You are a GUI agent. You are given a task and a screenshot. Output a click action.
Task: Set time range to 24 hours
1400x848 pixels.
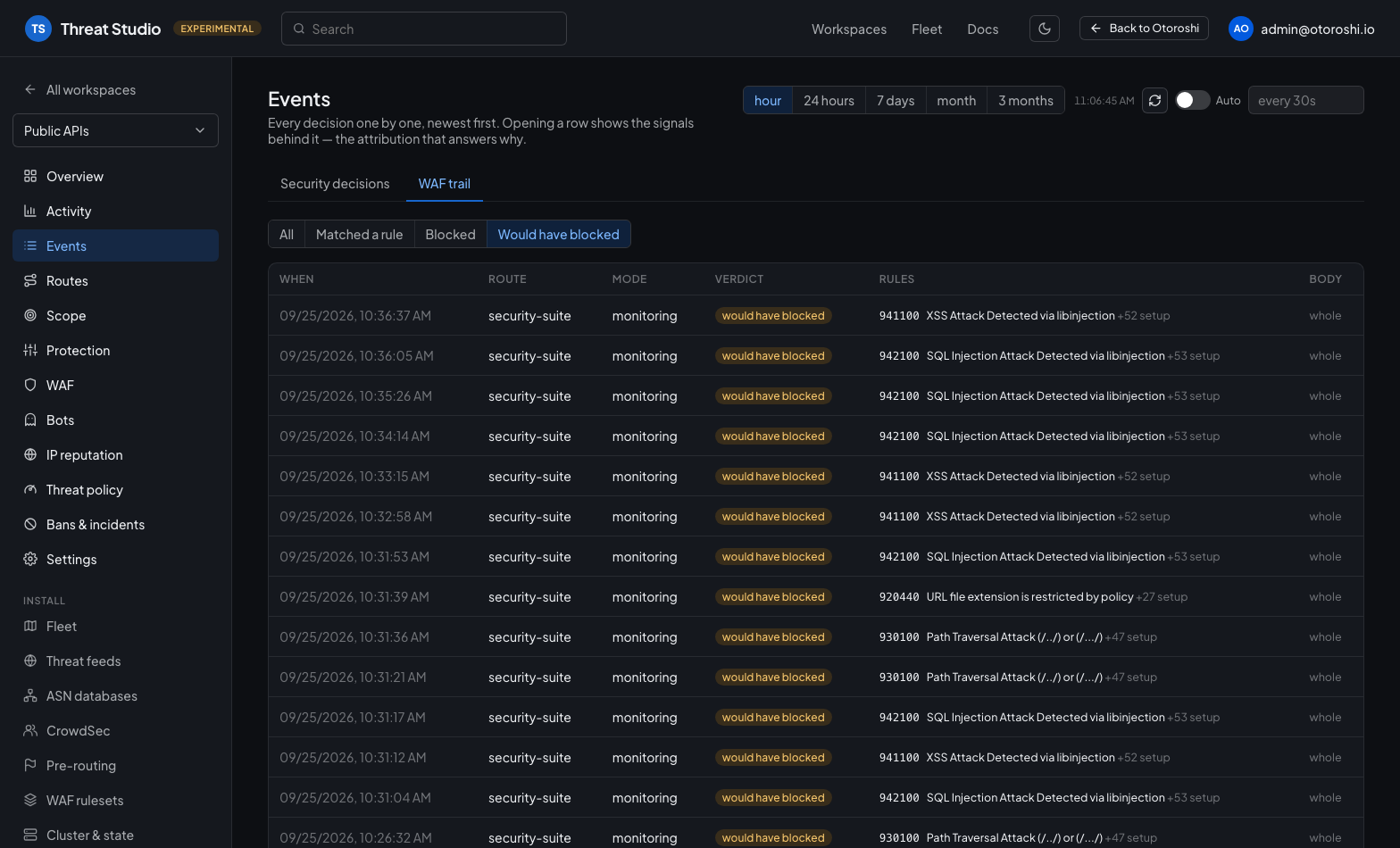tap(829, 100)
